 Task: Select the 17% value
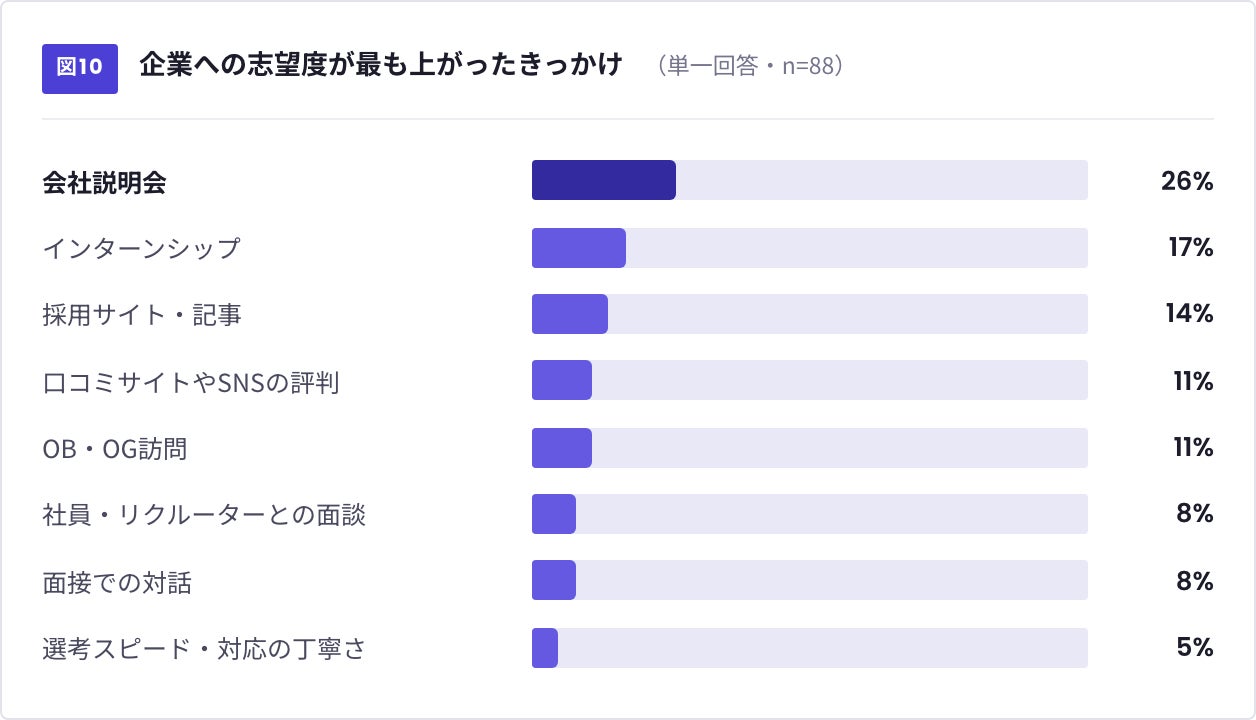tap(1191, 247)
